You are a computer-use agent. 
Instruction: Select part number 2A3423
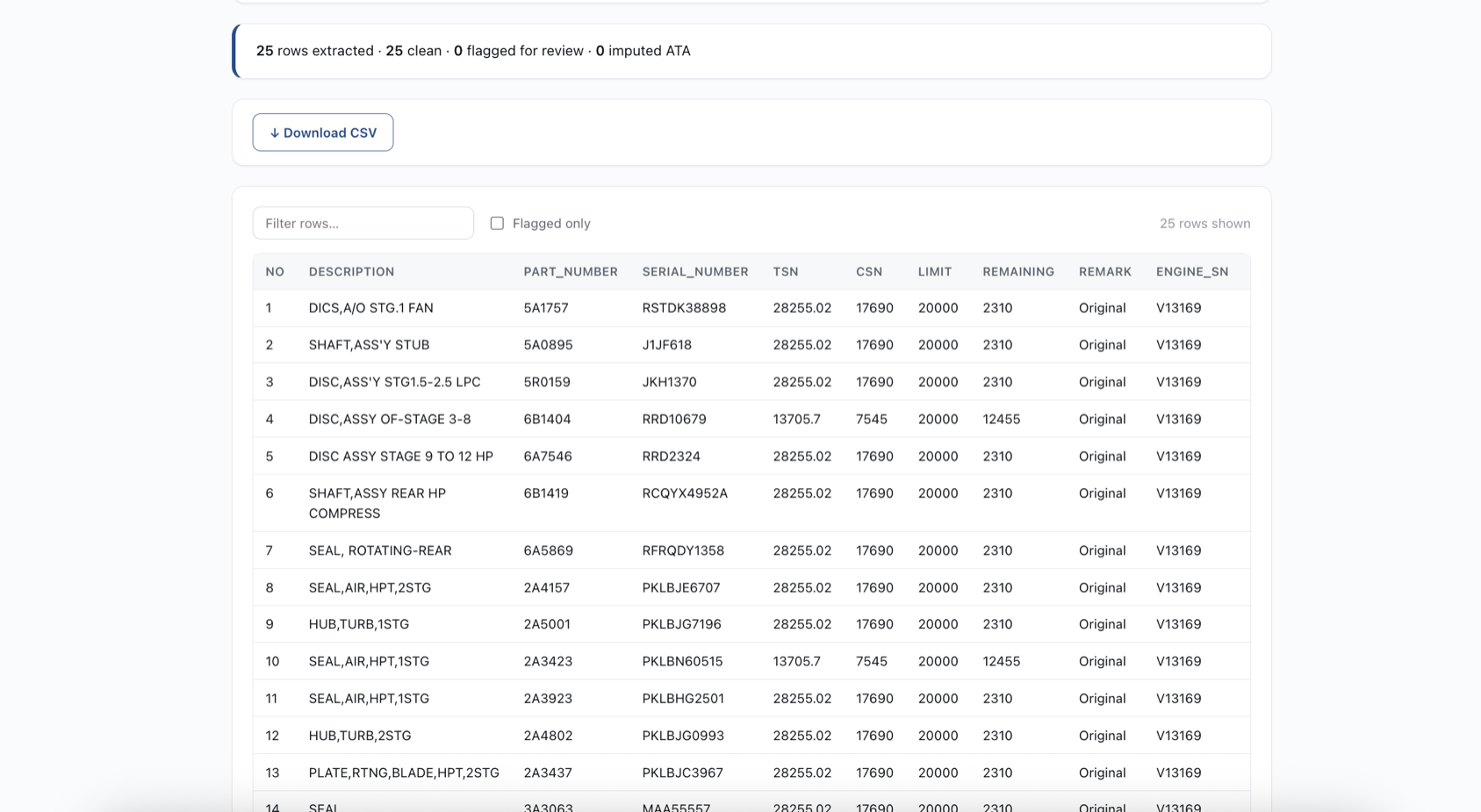point(548,661)
